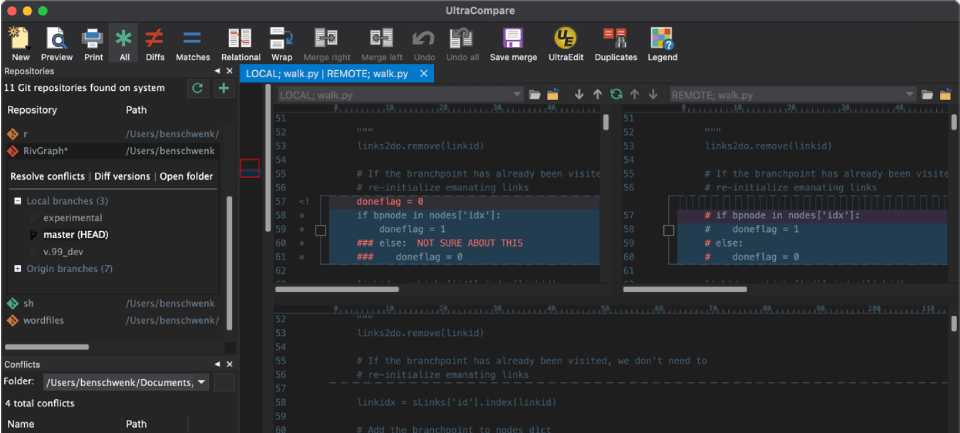The width and height of the screenshot is (960, 433).
Task: Click the Merge right icon
Action: coord(327,44)
